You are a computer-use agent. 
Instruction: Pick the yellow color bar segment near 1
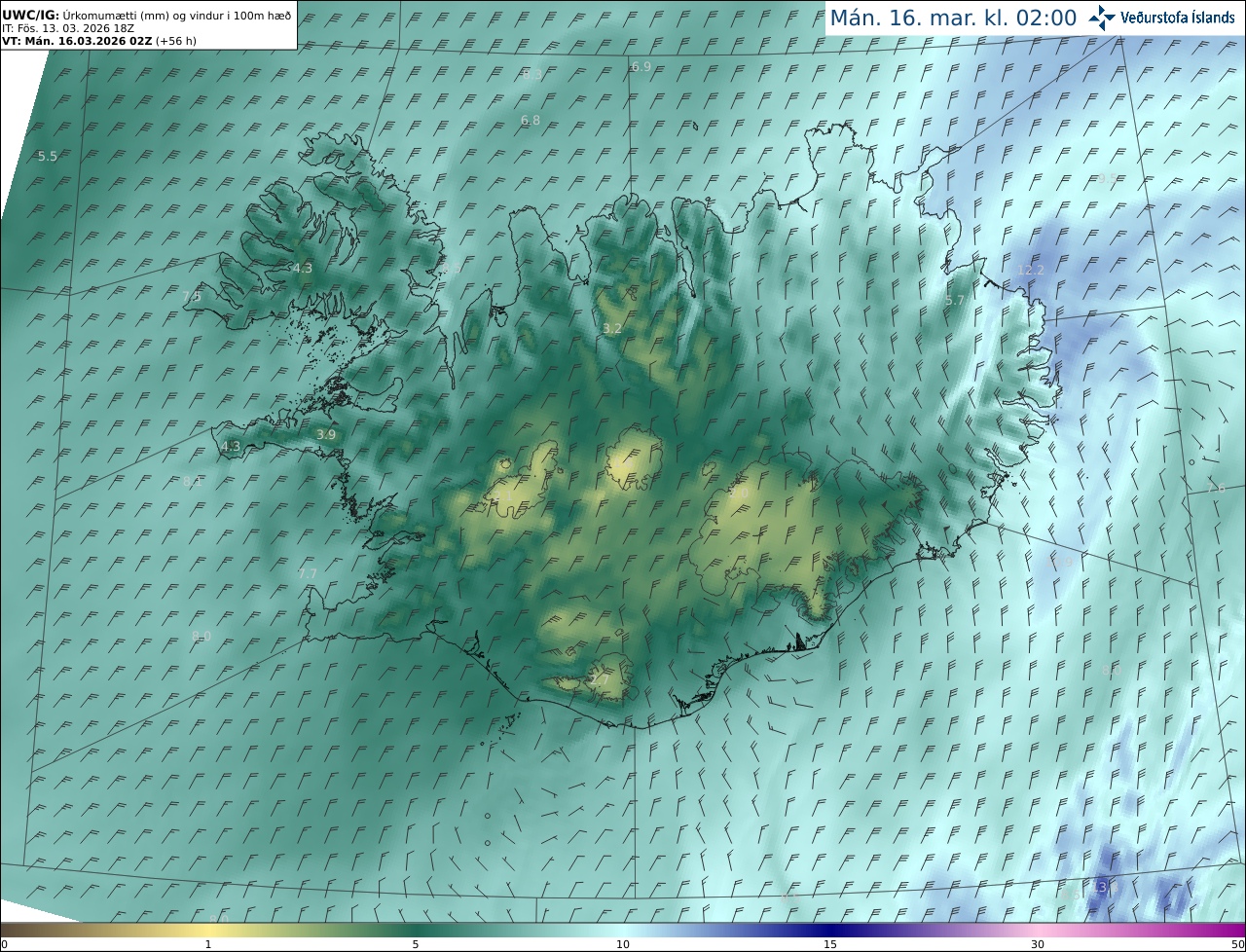[208, 930]
